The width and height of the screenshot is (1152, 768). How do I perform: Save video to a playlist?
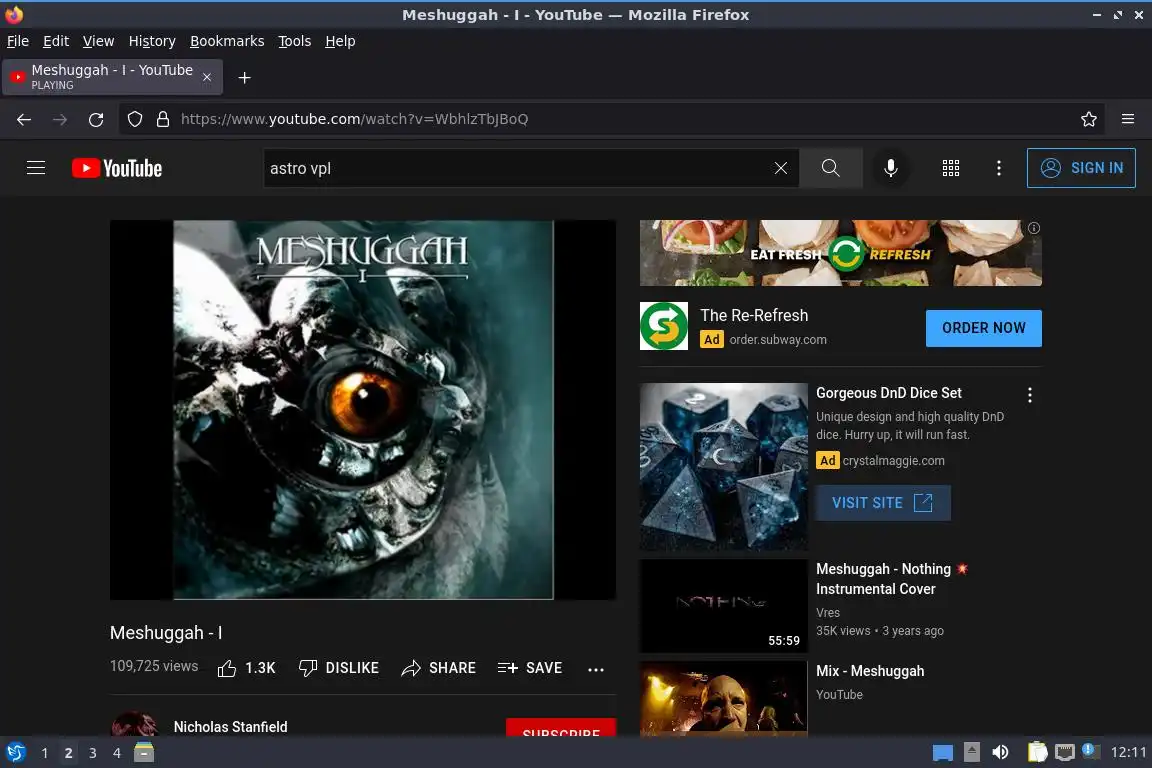point(530,668)
